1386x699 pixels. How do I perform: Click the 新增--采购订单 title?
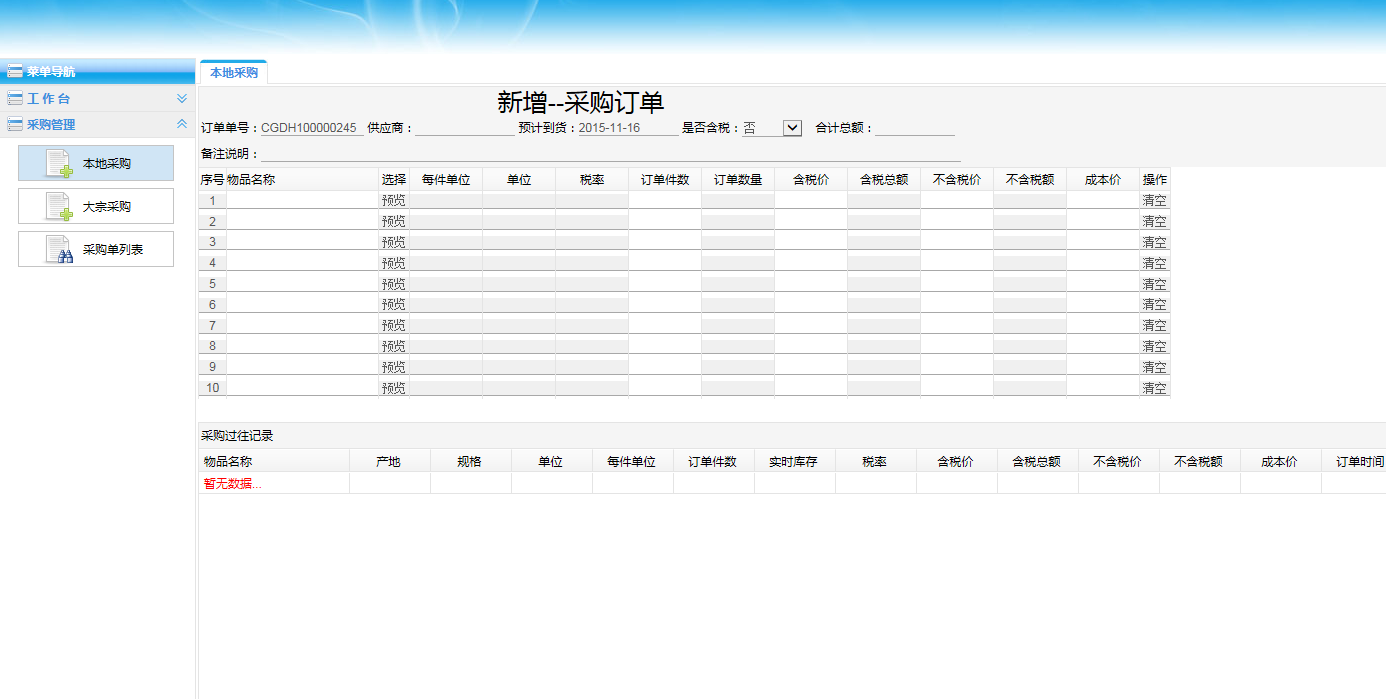point(581,103)
